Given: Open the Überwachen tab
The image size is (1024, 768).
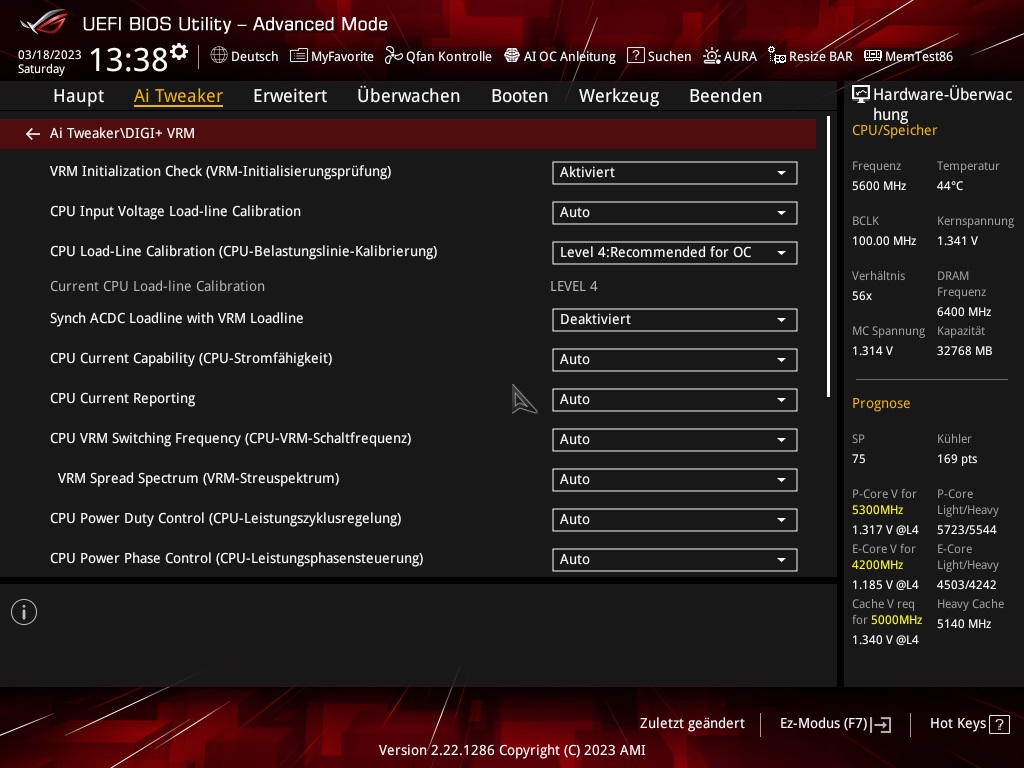Looking at the screenshot, I should 409,96.
